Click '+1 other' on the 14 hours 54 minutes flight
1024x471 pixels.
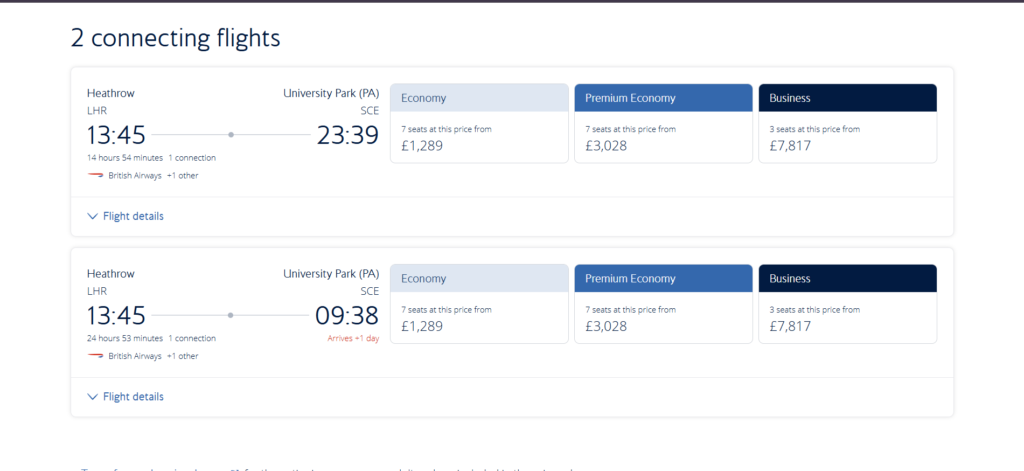pyautogui.click(x=183, y=176)
